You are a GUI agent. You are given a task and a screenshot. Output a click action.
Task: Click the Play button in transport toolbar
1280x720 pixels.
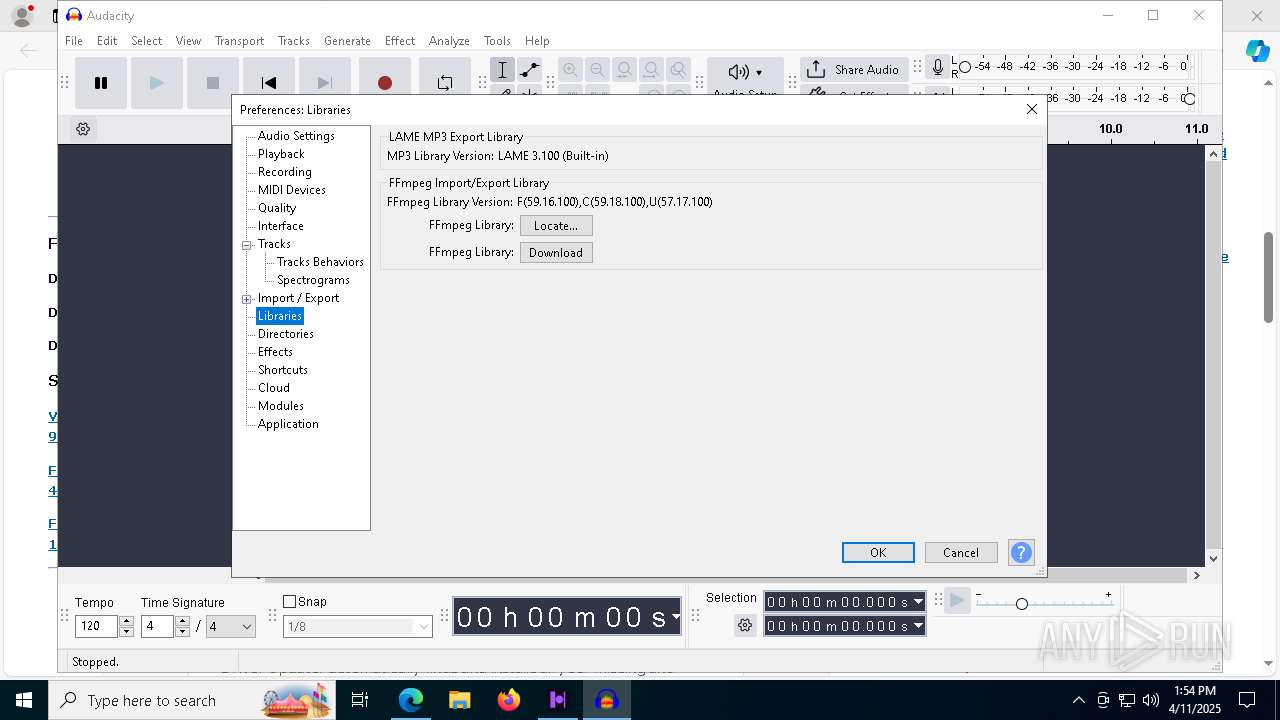pyautogui.click(x=157, y=83)
